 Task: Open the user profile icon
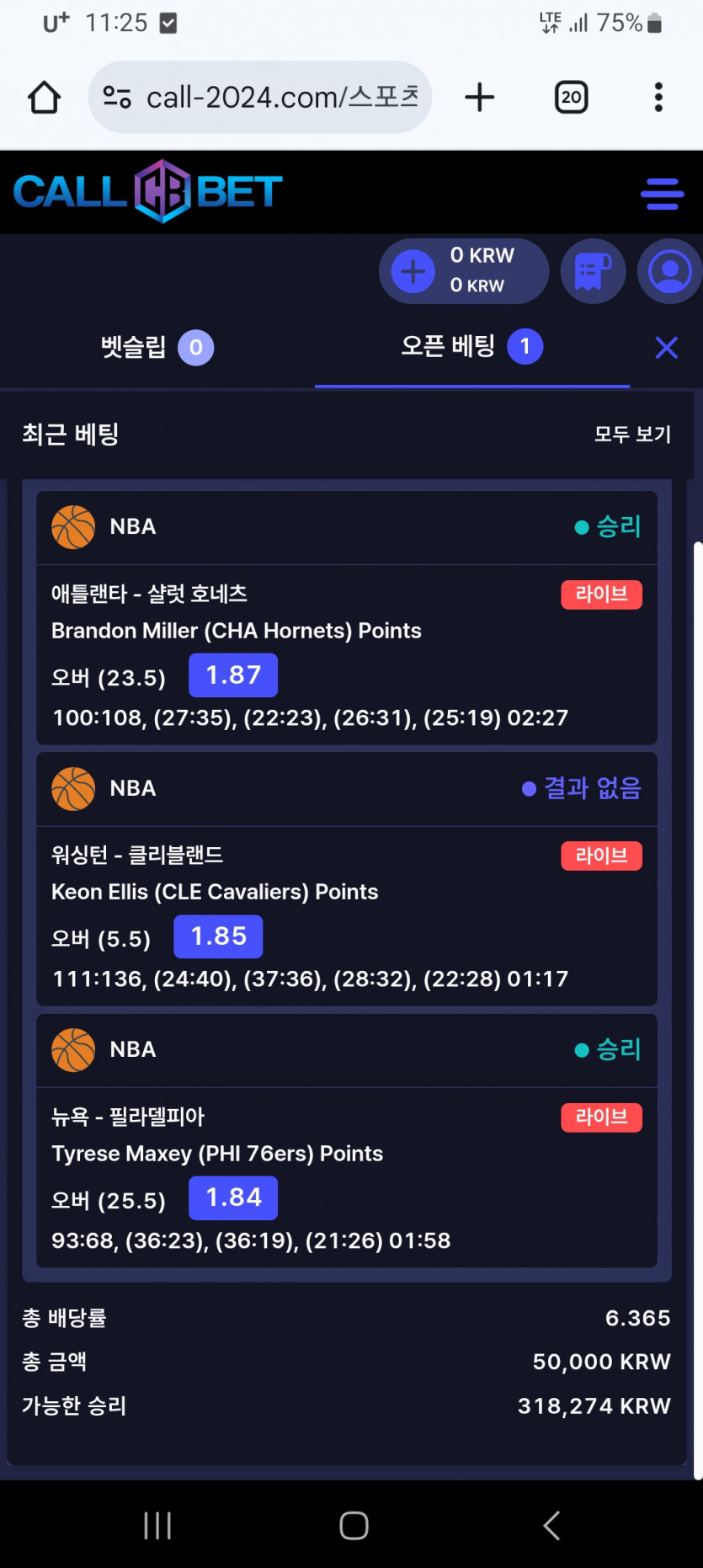click(x=669, y=271)
